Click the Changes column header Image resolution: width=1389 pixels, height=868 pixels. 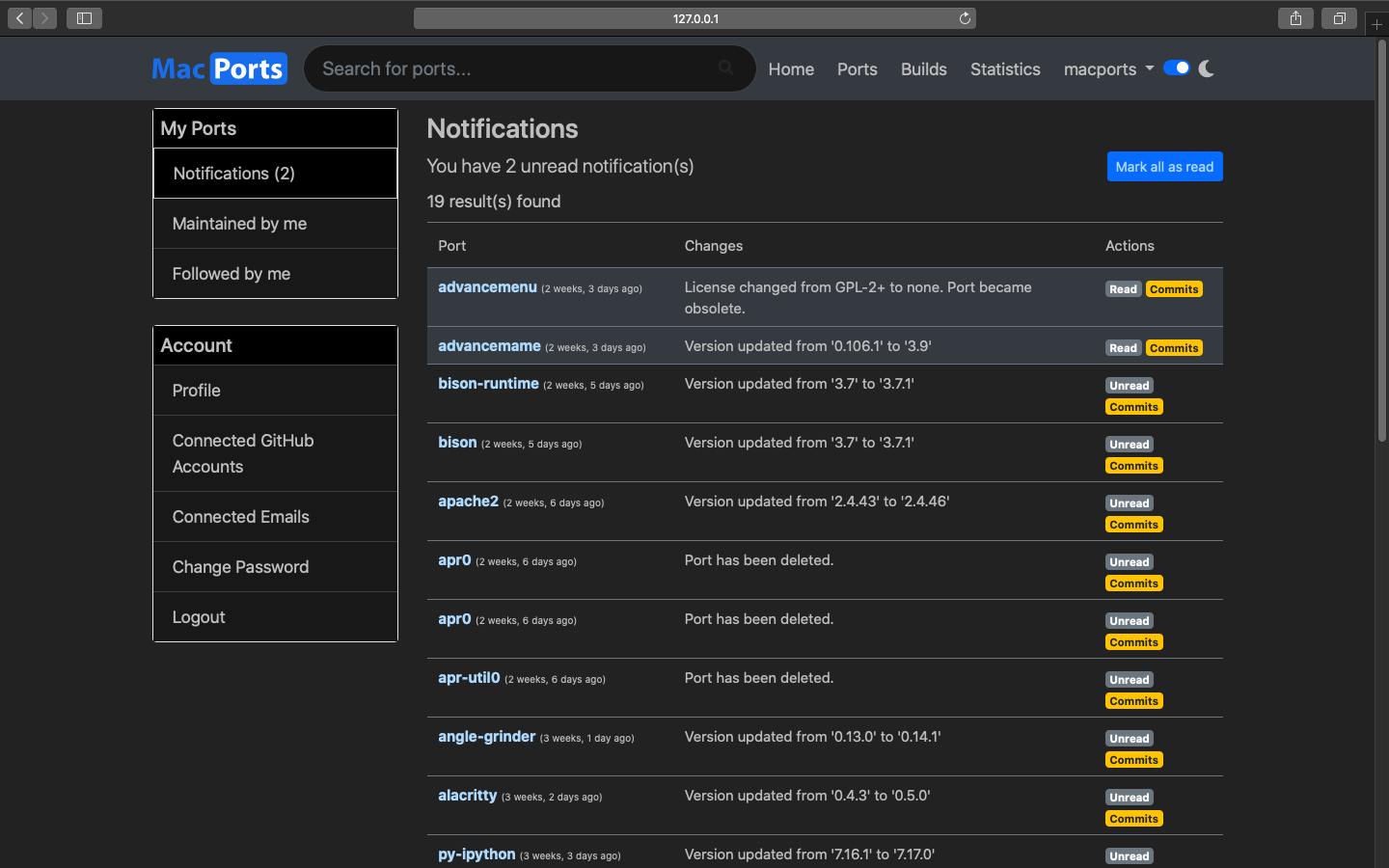(714, 246)
